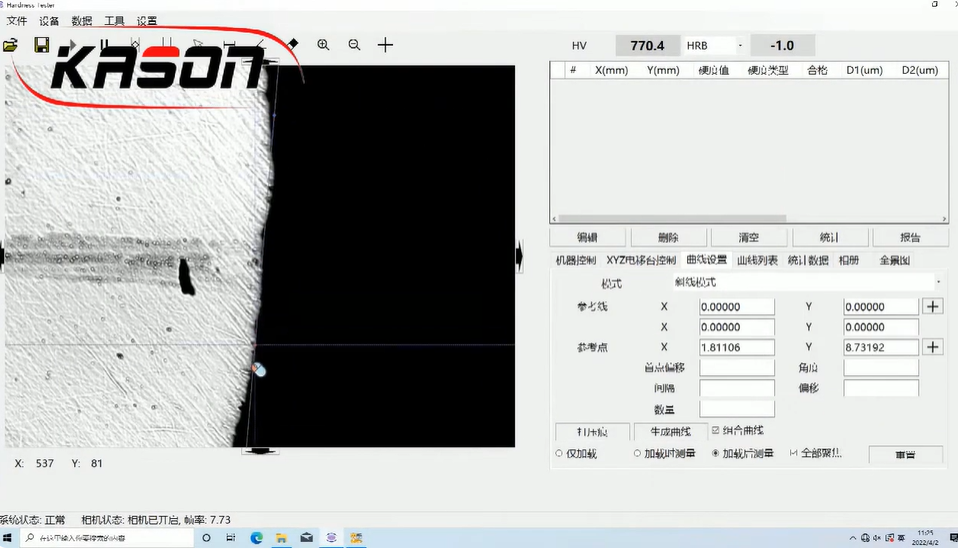Viewport: 958px width, 549px height.
Task: Select the eraser tool in the toolbar
Action: coord(292,45)
